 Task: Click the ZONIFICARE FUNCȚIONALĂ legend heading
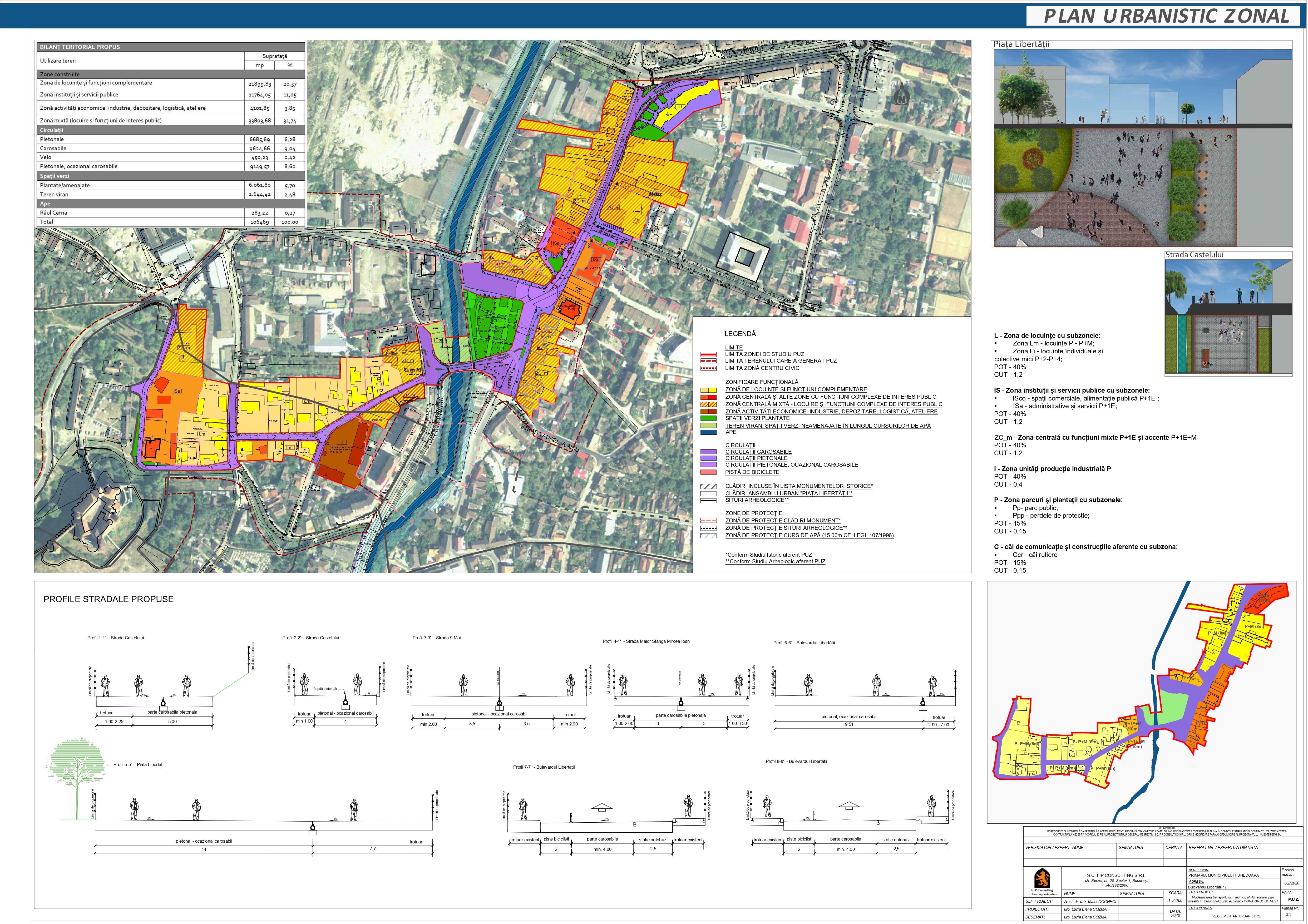click(761, 382)
